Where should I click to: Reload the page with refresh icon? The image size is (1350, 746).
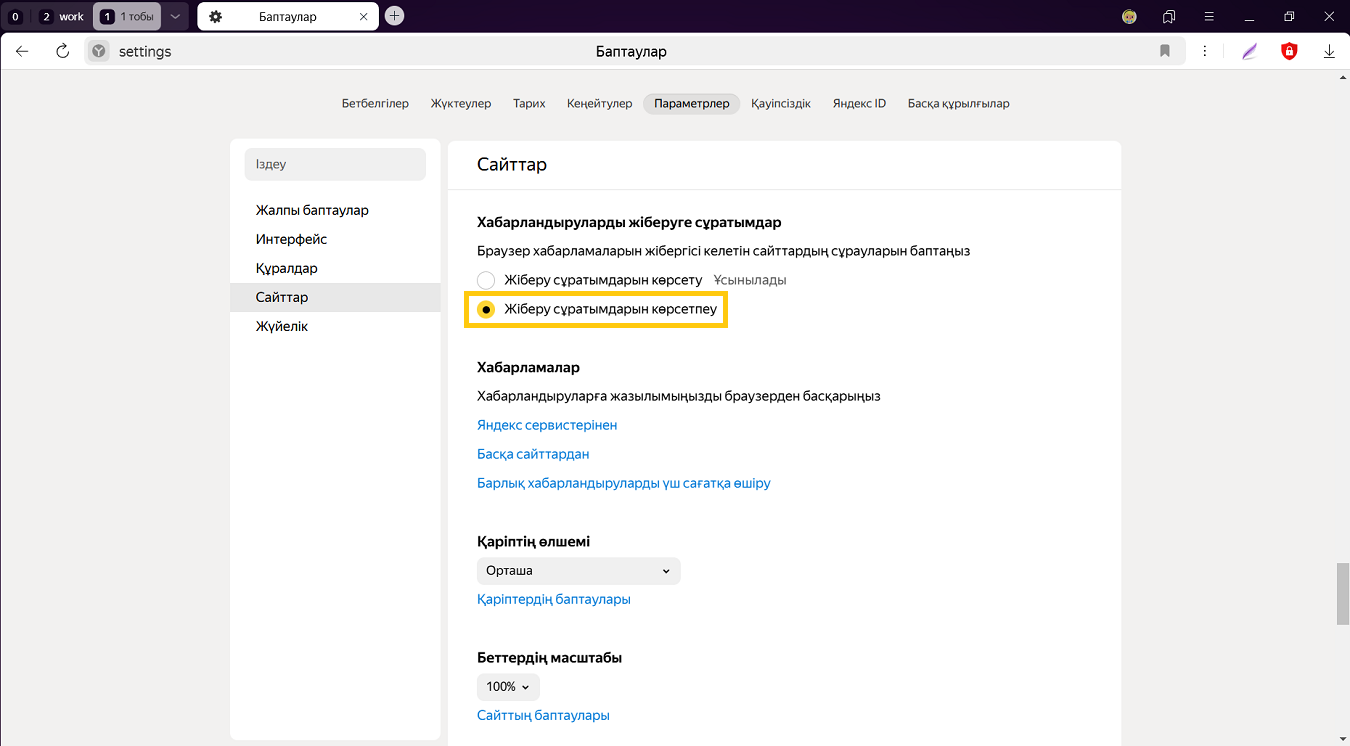coord(62,51)
